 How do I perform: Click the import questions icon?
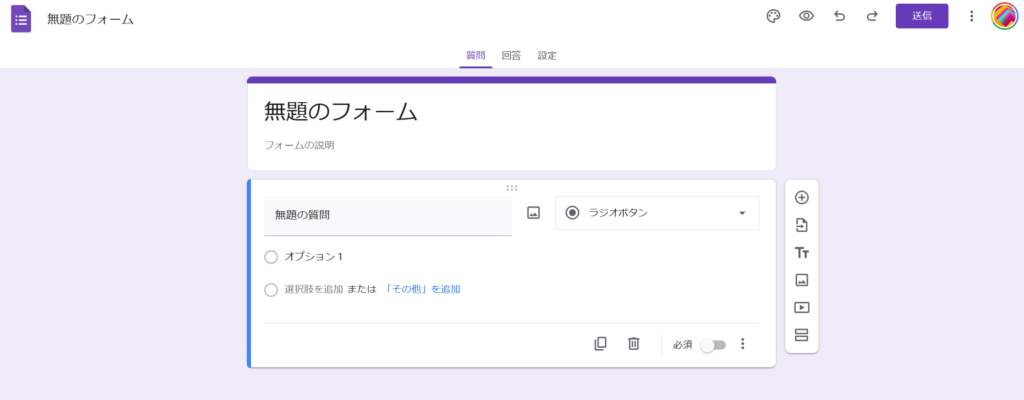click(x=801, y=225)
